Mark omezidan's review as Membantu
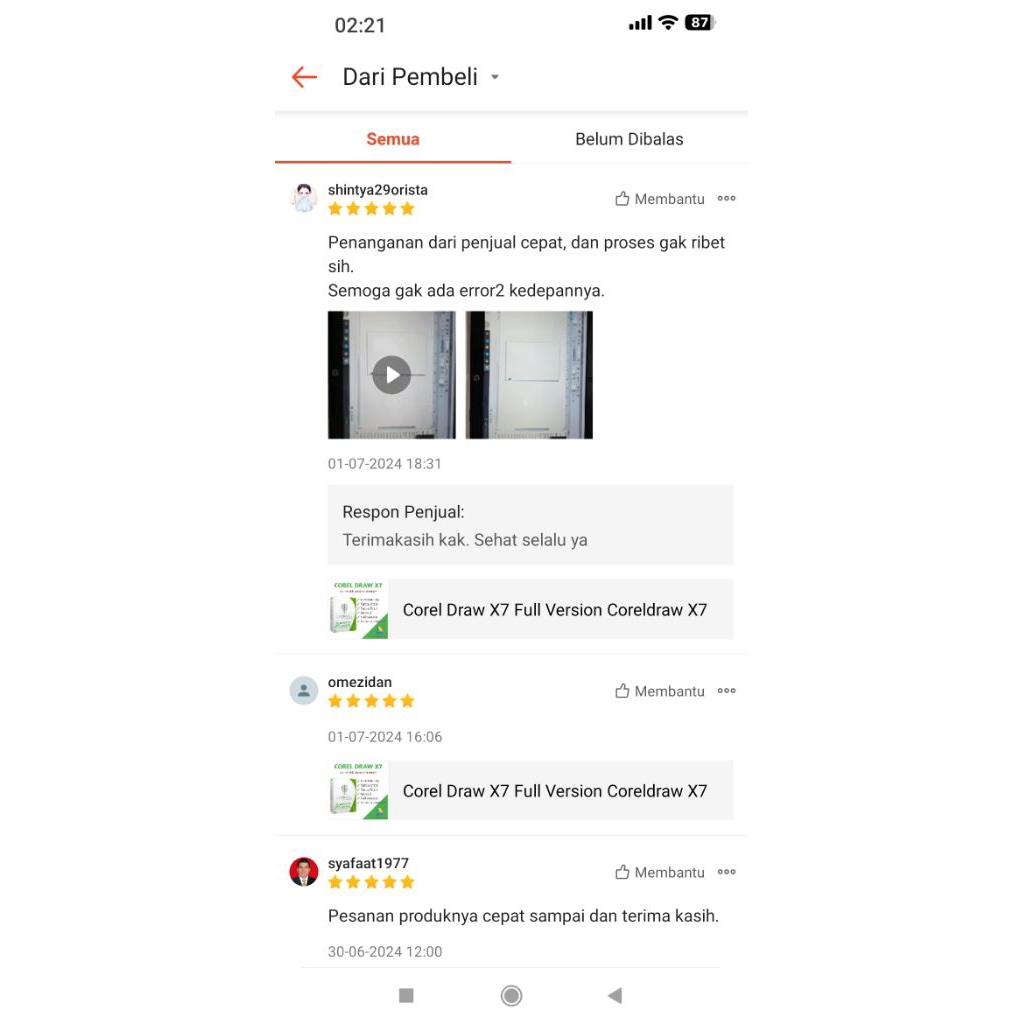 (x=660, y=691)
